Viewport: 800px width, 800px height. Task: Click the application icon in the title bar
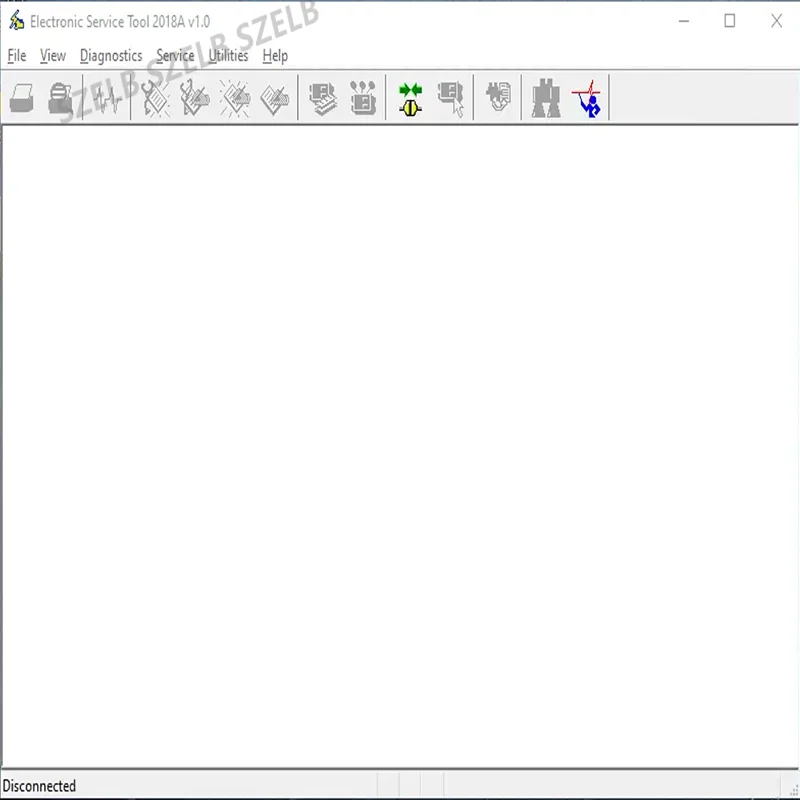click(x=16, y=21)
